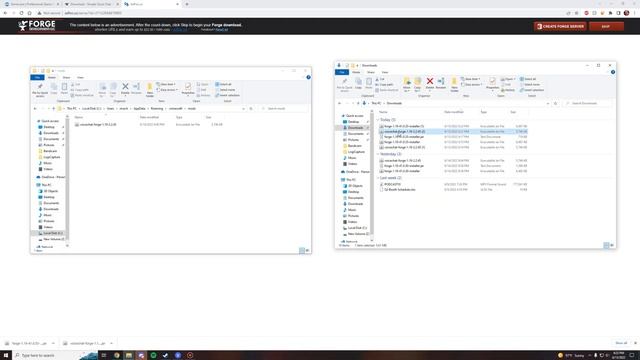
Task: Click the red SKIP button
Action: click(606, 27)
